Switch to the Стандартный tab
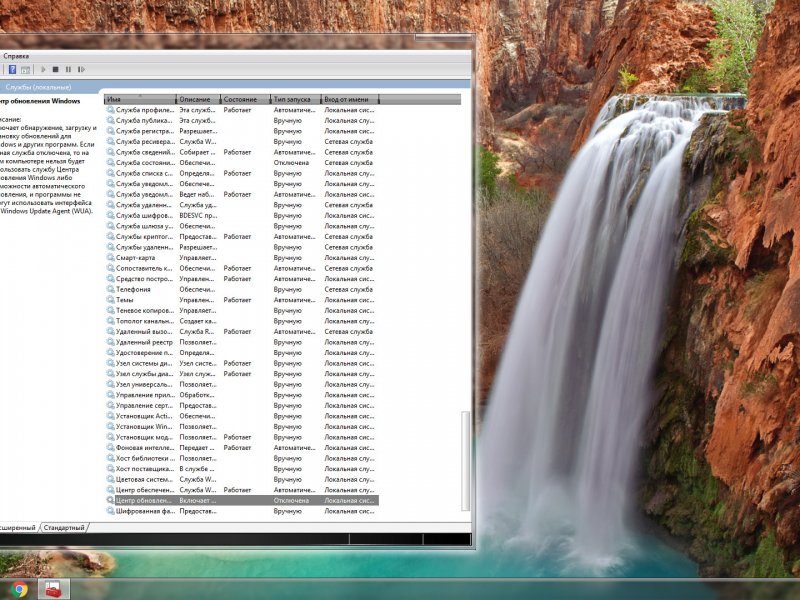 click(64, 528)
